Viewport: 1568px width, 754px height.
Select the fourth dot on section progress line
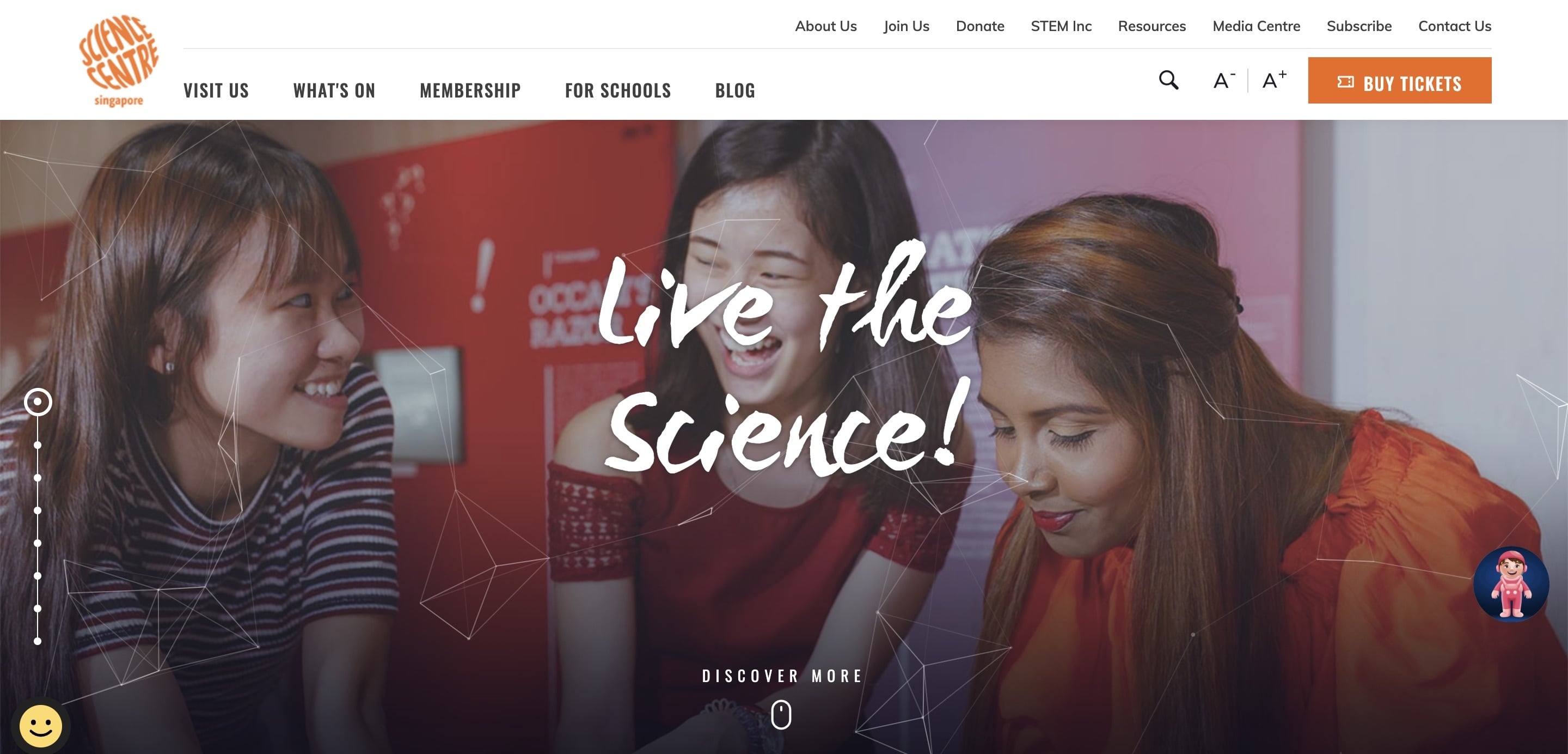[x=38, y=510]
